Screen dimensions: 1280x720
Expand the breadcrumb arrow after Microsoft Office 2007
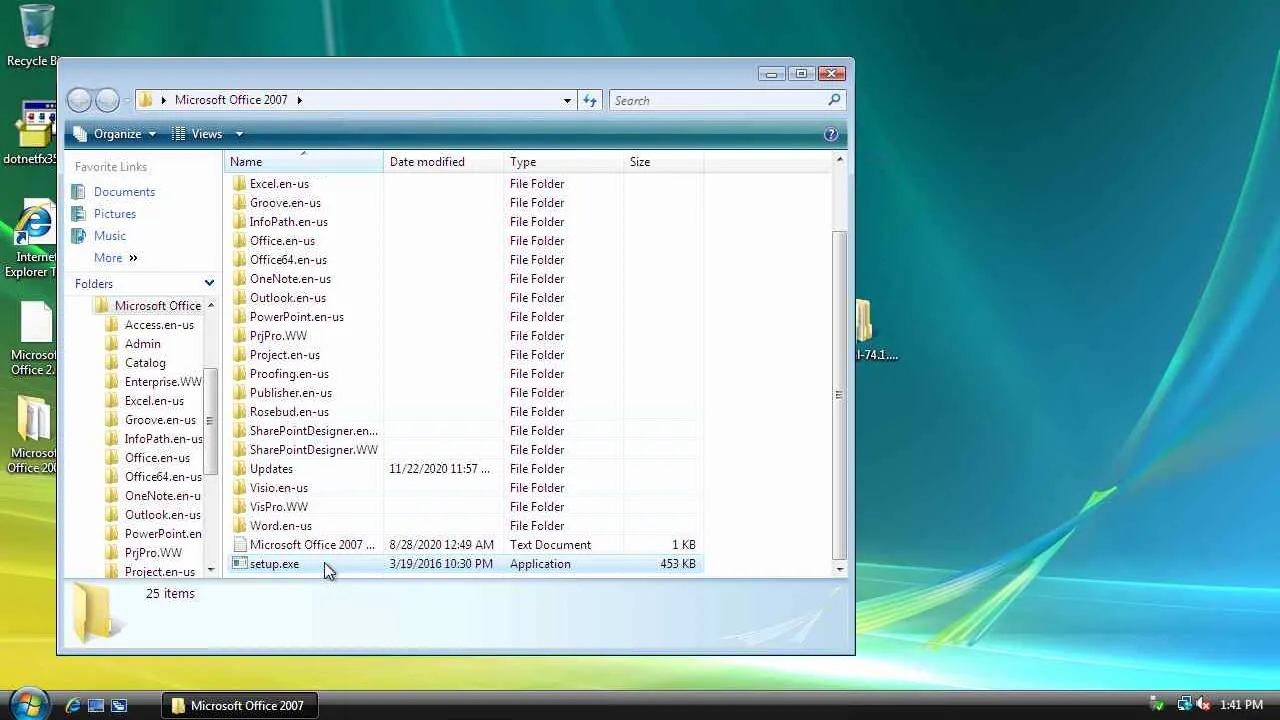point(299,100)
